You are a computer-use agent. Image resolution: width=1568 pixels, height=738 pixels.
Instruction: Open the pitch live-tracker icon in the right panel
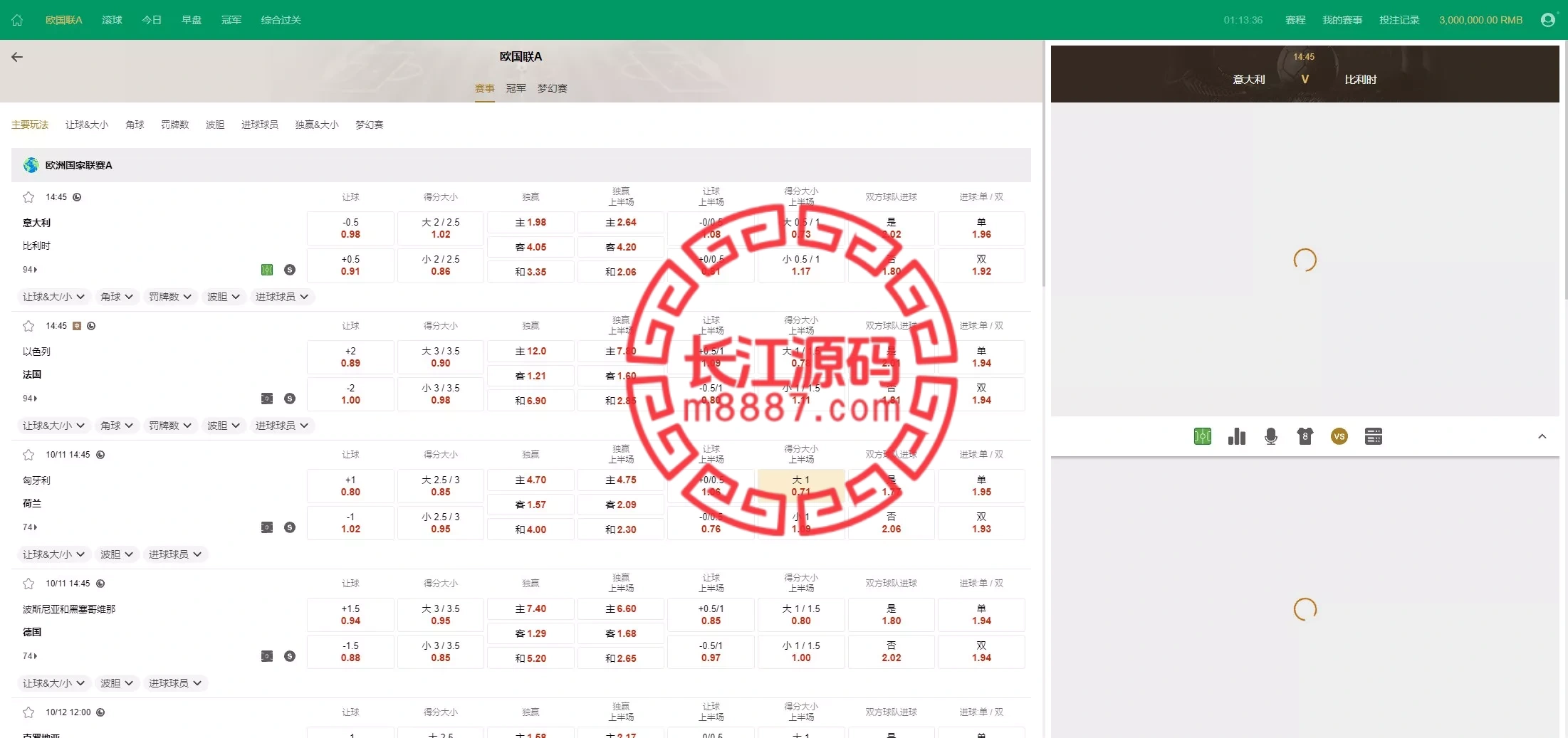(1203, 436)
